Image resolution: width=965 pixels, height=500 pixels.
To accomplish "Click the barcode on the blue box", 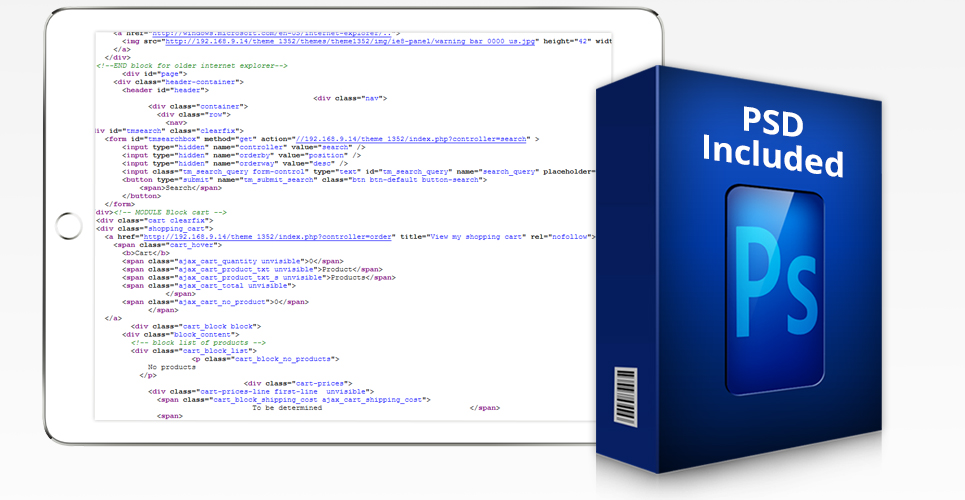I will pos(625,395).
